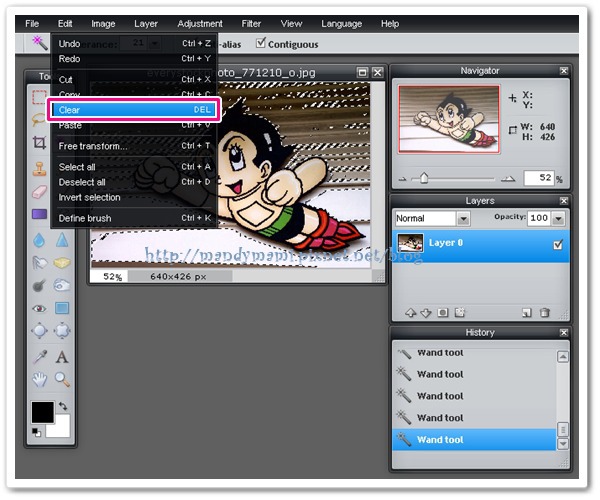Choose Undo from the Edit menu

(x=134, y=44)
